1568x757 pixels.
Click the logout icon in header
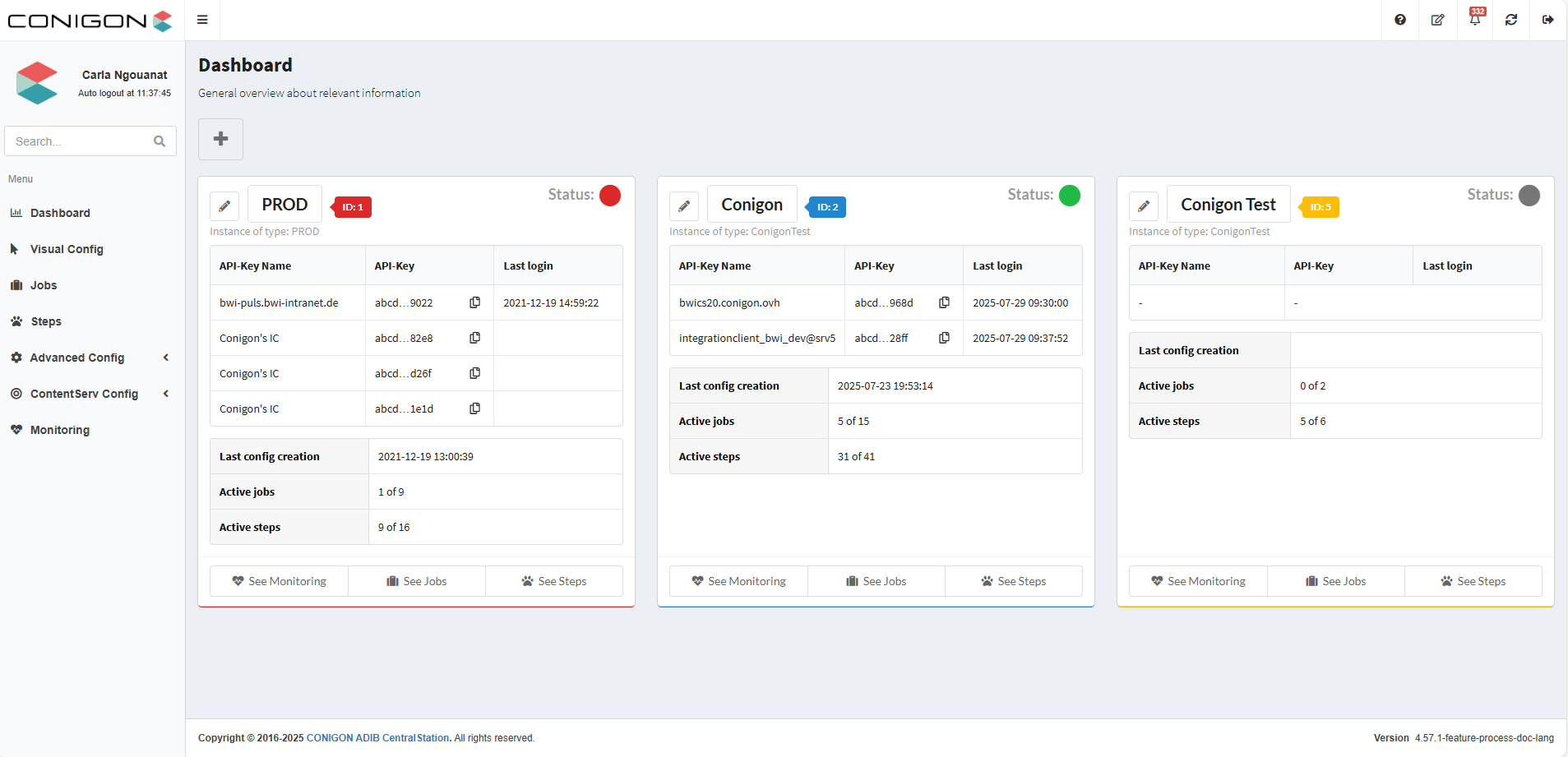click(1547, 20)
